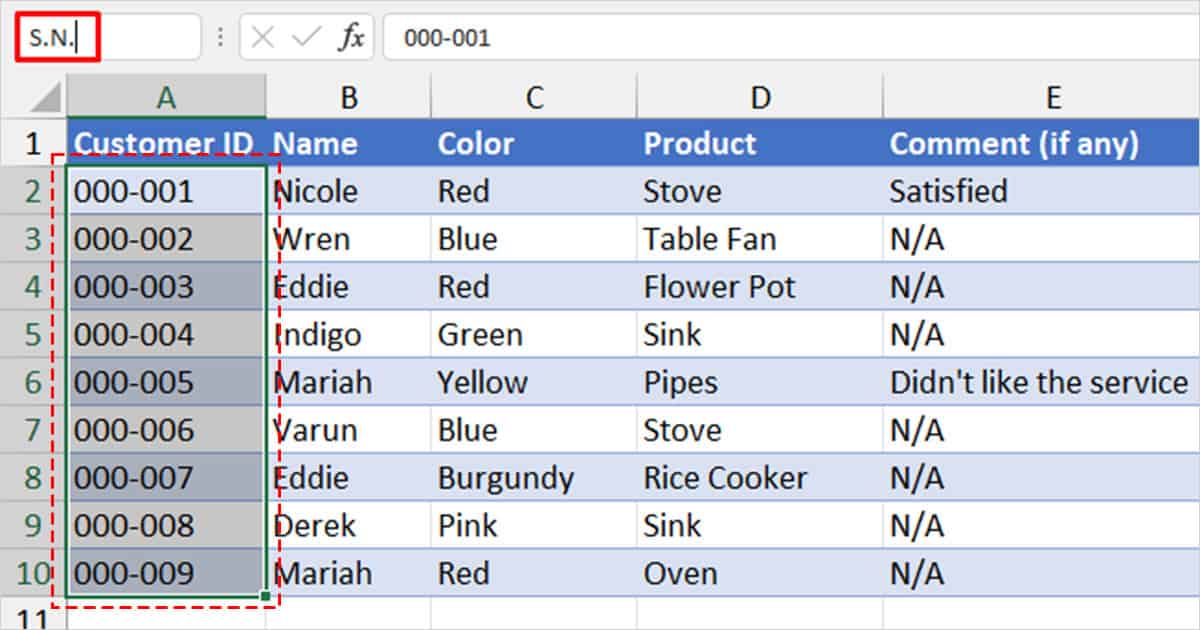Image resolution: width=1200 pixels, height=630 pixels.
Task: Select the row 6 header
Action: pyautogui.click(x=33, y=382)
